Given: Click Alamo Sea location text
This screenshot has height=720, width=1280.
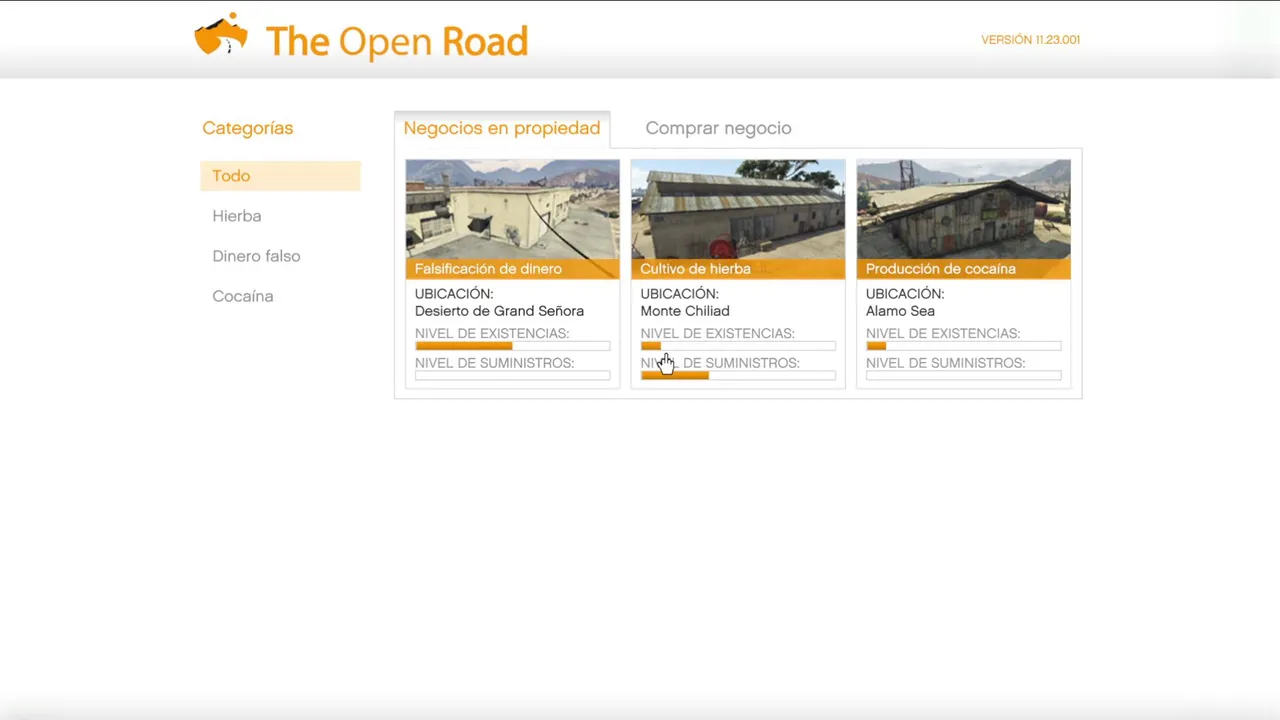Looking at the screenshot, I should point(900,311).
